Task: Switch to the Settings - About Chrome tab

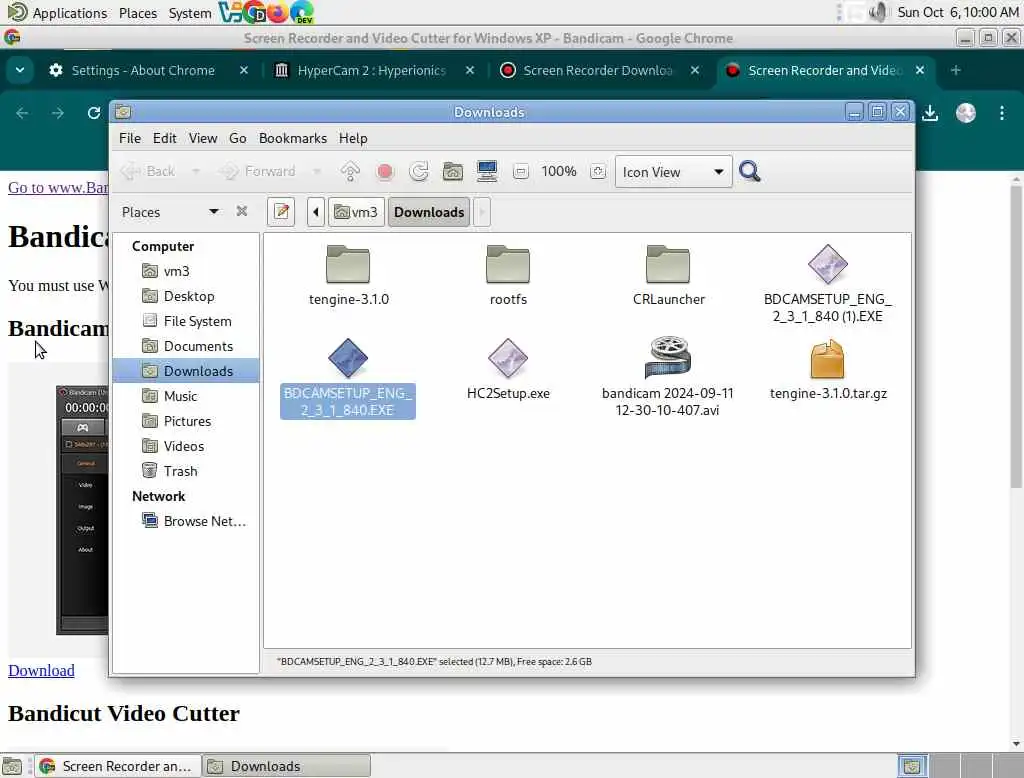Action: pos(143,70)
